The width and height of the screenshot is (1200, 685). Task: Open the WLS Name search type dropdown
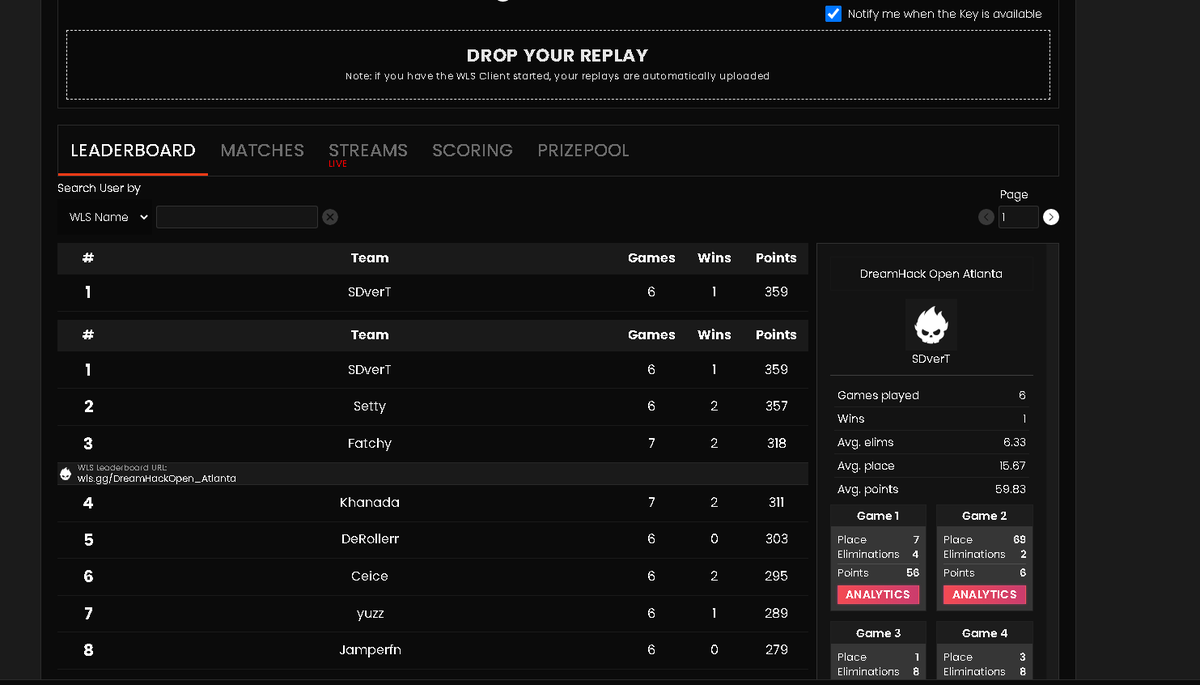(105, 217)
